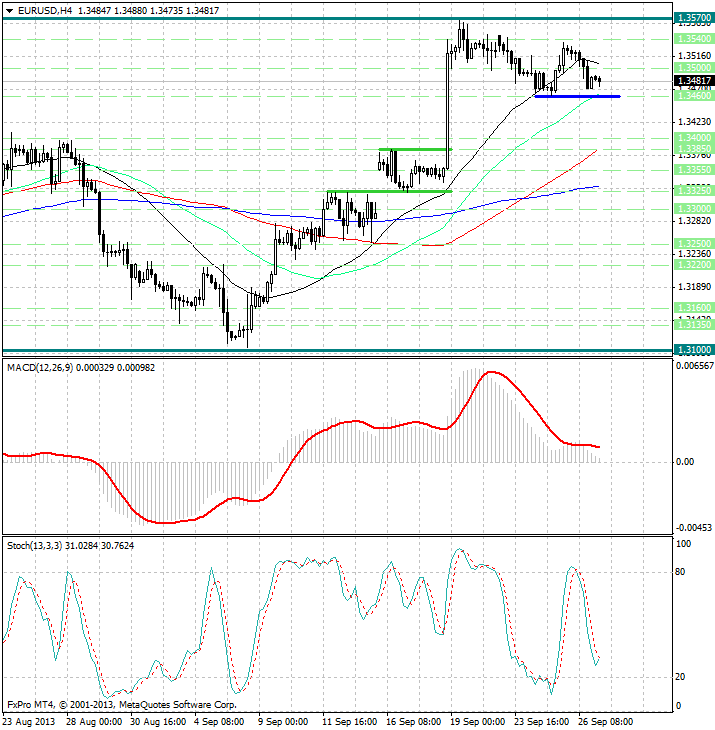
Task: Click the Stochastic scale value 100
Action: (683, 544)
